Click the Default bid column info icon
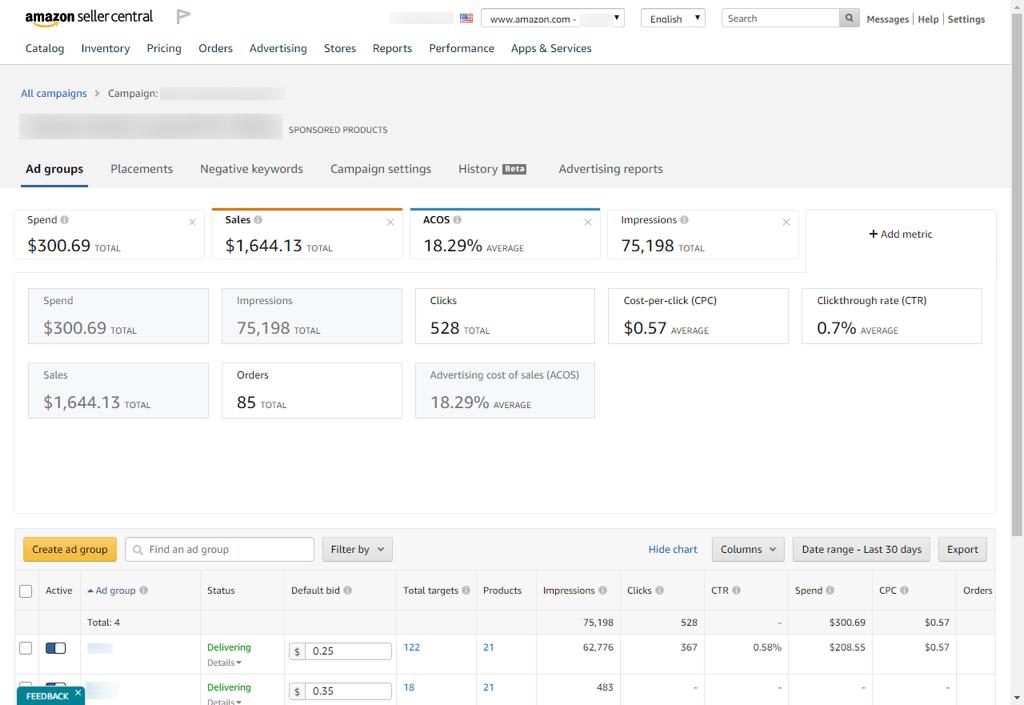 click(x=347, y=590)
